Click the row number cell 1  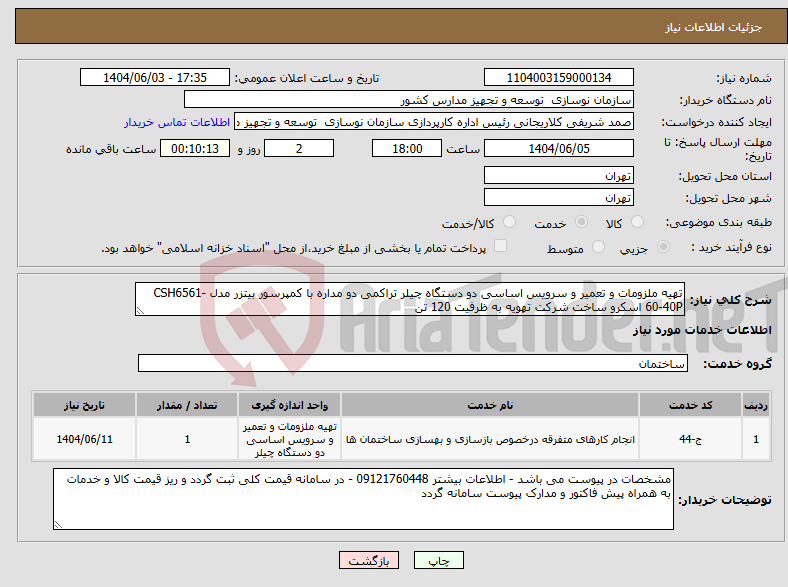756,439
